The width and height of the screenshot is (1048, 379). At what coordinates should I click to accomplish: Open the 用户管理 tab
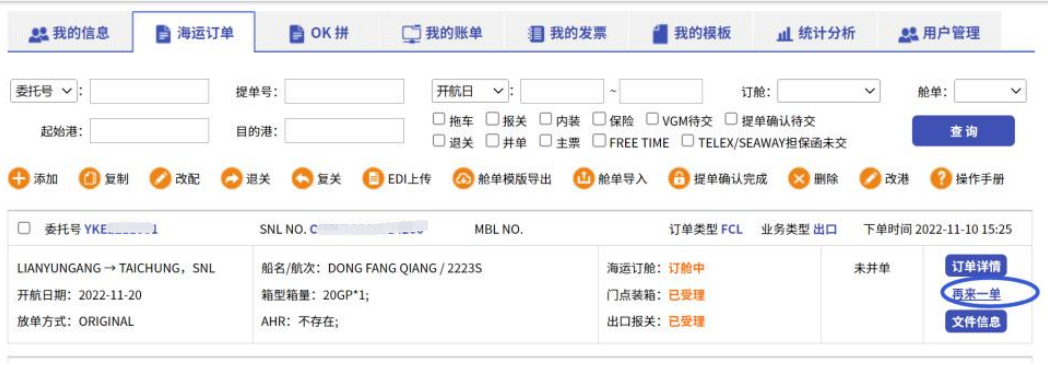point(939,33)
